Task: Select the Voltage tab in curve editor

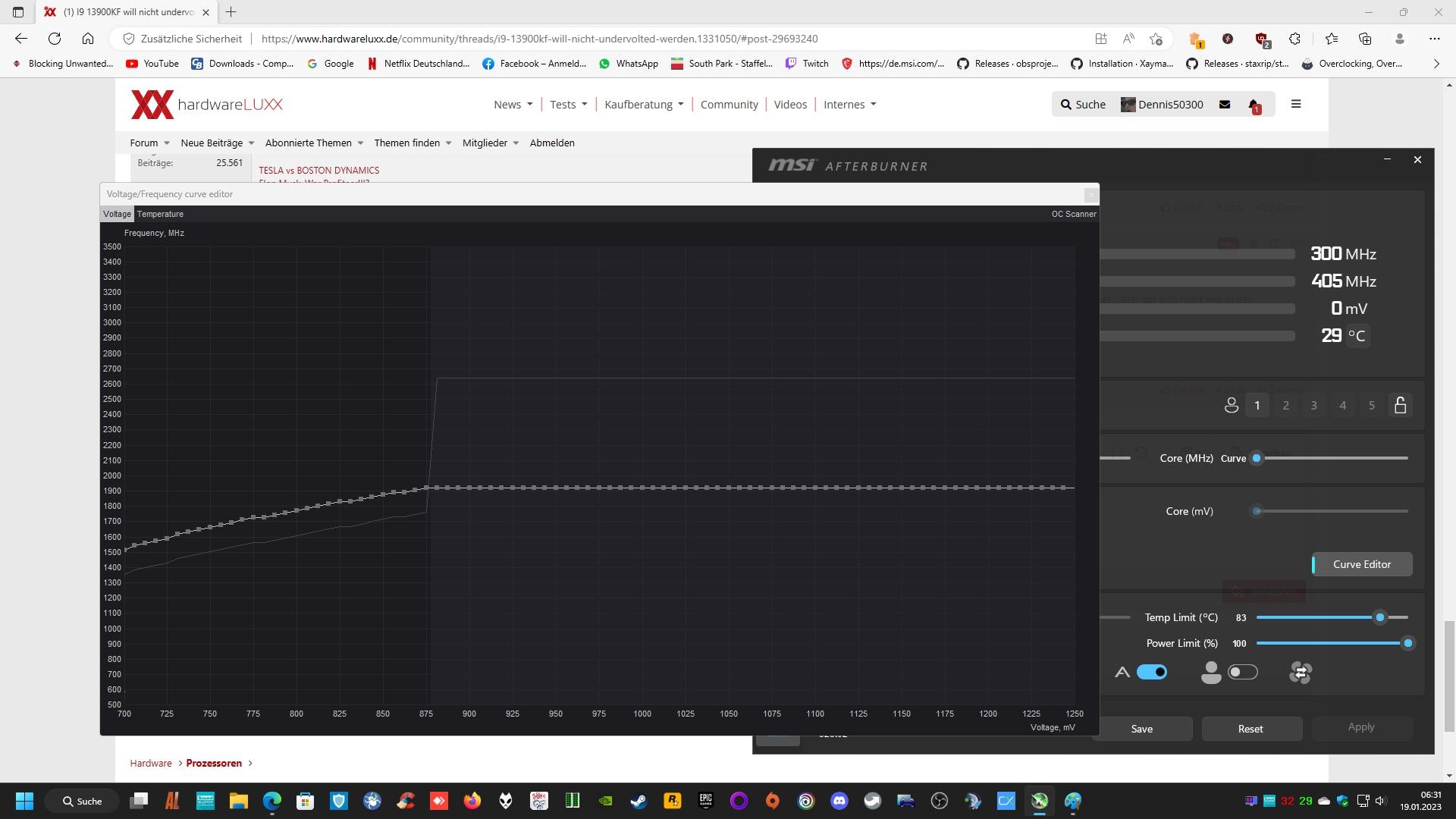Action: click(x=117, y=214)
